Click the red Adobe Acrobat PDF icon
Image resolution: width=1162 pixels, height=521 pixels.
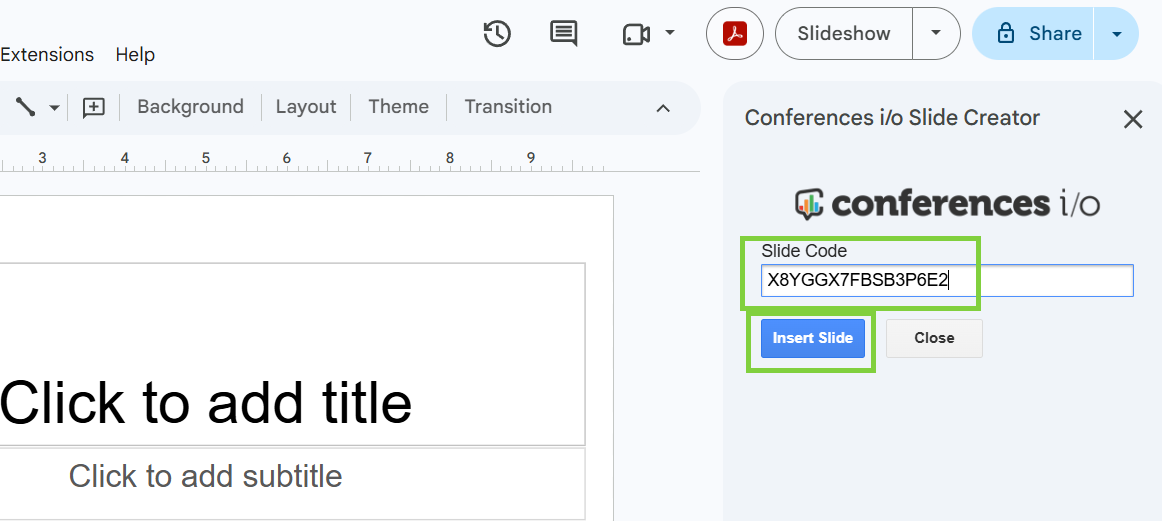(x=734, y=33)
